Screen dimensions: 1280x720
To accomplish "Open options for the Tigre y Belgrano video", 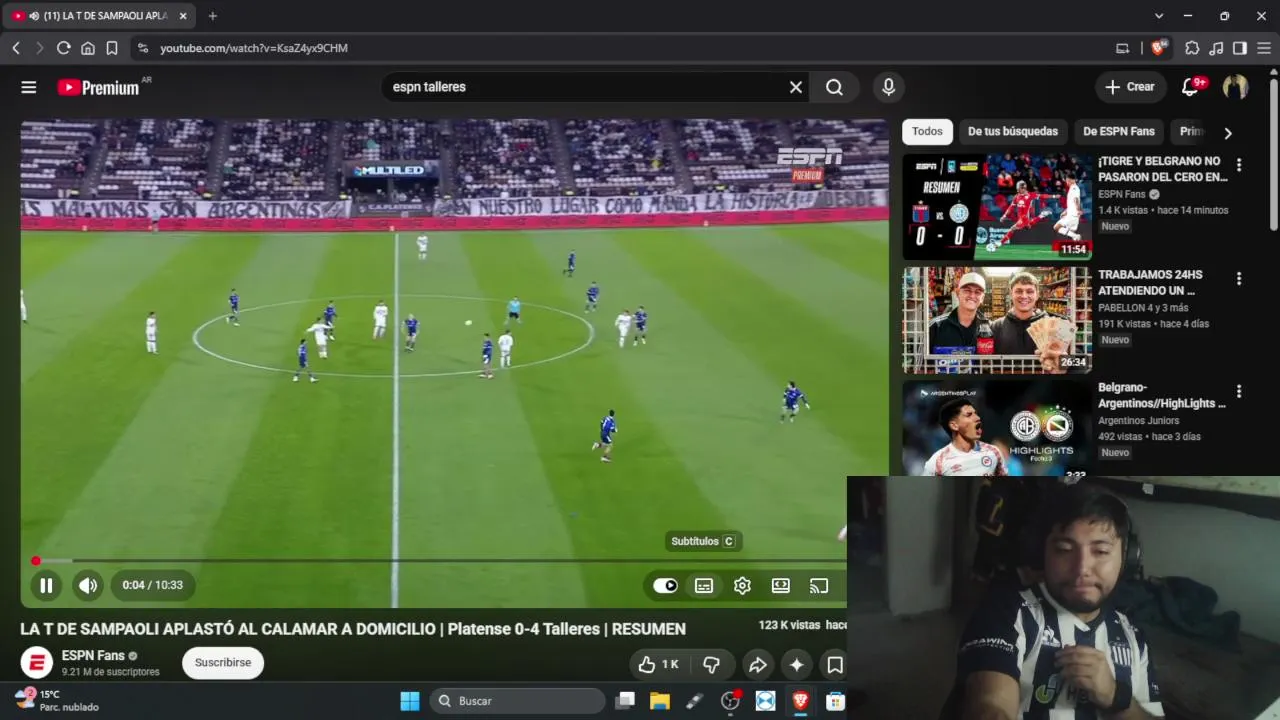I will coord(1239,165).
